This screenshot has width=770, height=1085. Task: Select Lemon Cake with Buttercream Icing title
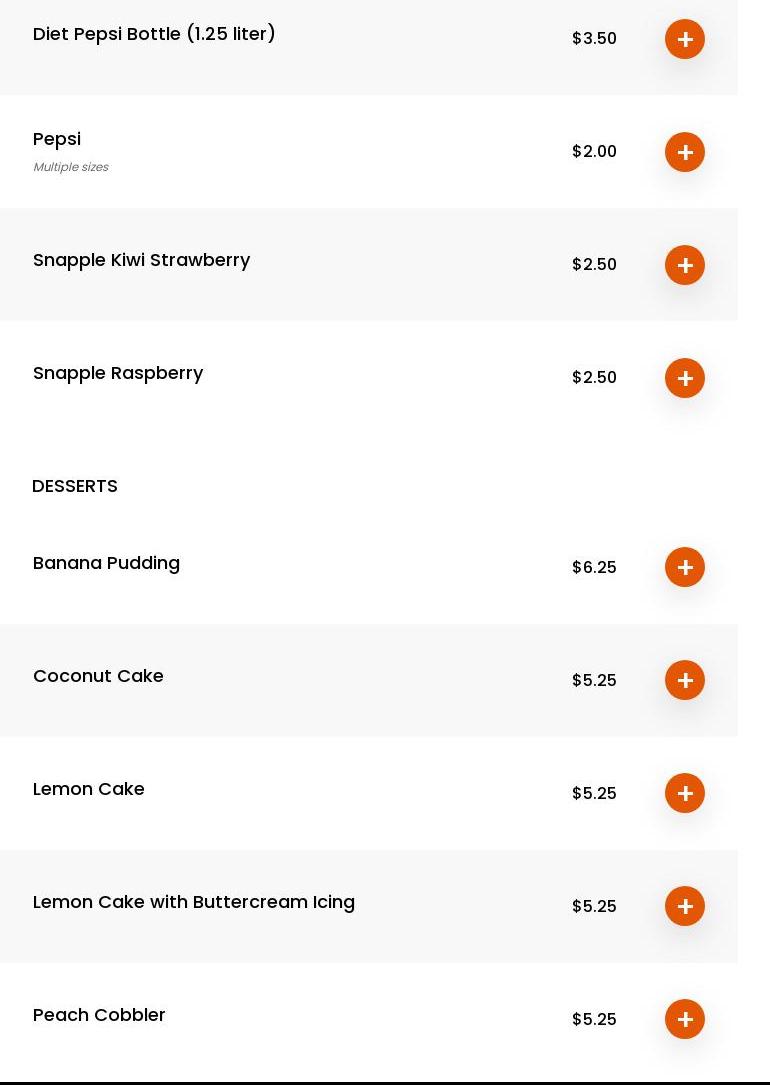coord(193,902)
